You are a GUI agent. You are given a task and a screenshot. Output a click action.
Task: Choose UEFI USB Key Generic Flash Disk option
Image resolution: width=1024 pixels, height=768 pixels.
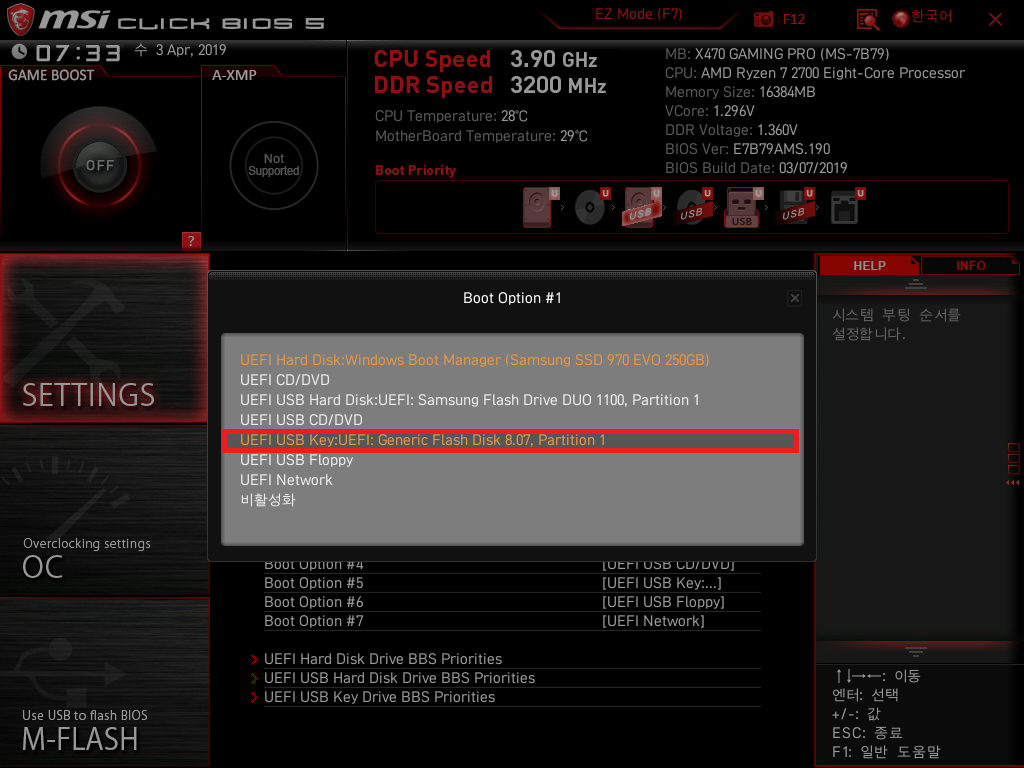[511, 440]
